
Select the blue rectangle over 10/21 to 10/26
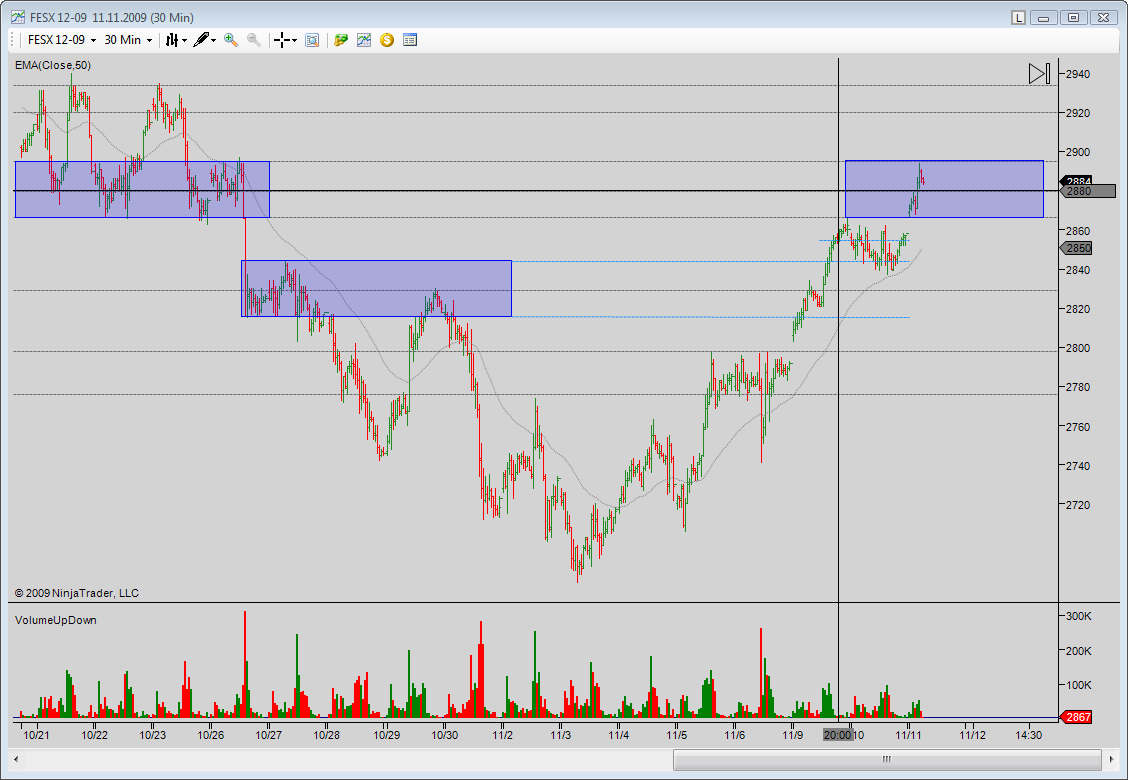click(x=142, y=189)
